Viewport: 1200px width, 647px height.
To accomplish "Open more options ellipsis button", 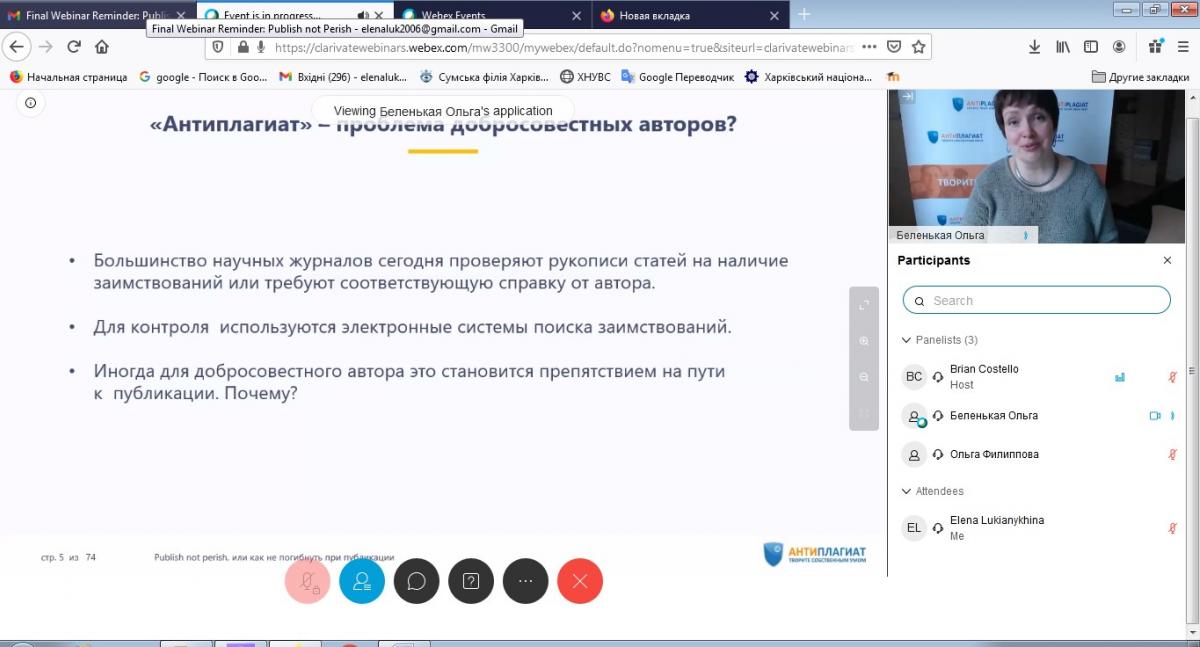I will pos(525,581).
